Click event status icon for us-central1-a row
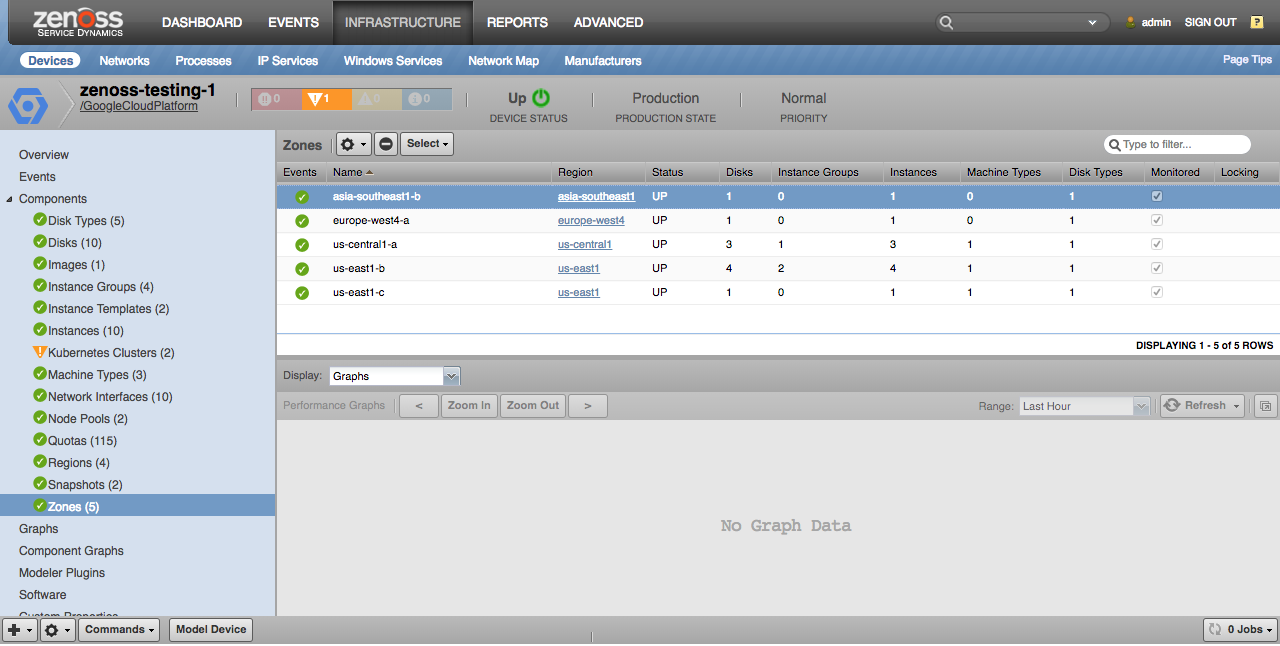 301,245
